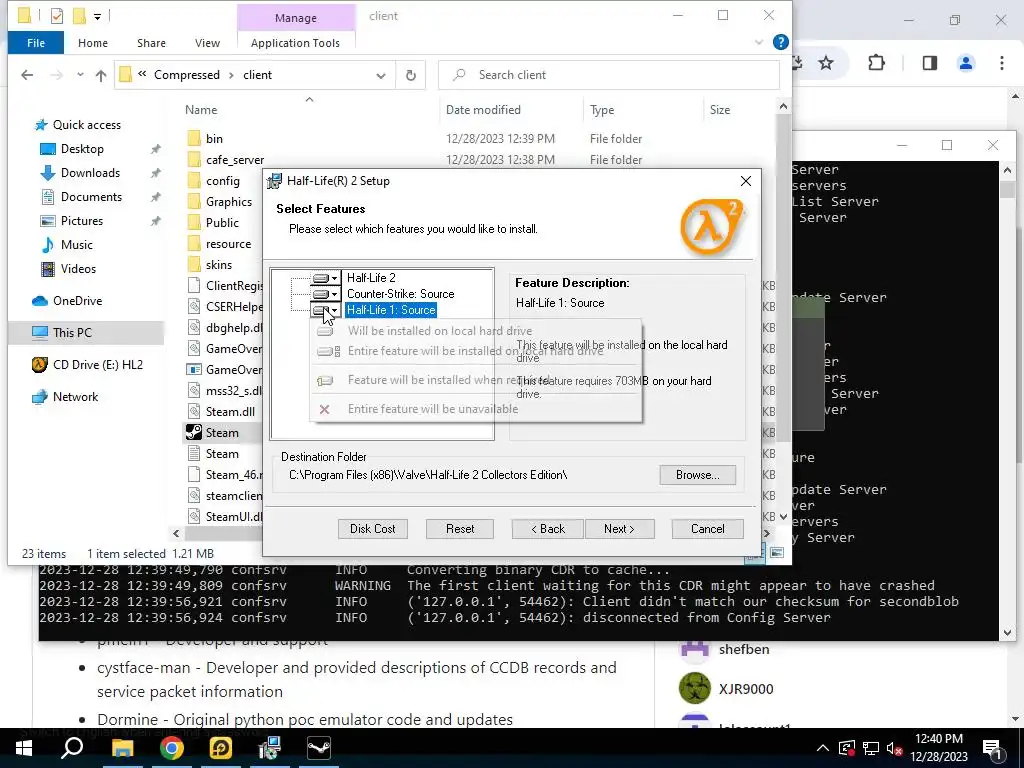This screenshot has height=768, width=1024.
Task: Open Music in navigation pane
Action: (76, 245)
